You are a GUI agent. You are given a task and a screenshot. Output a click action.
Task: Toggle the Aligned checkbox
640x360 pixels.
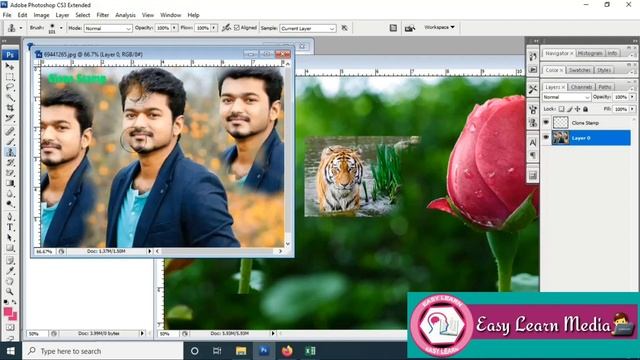tap(237, 28)
